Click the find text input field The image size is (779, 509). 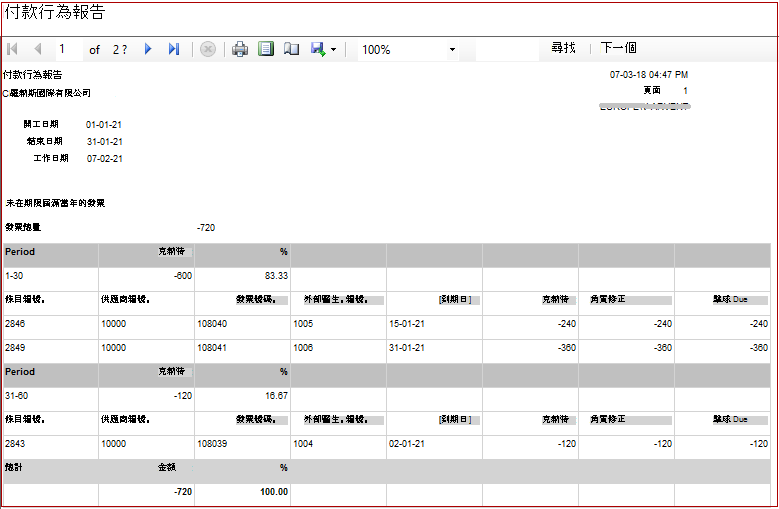click(x=507, y=49)
